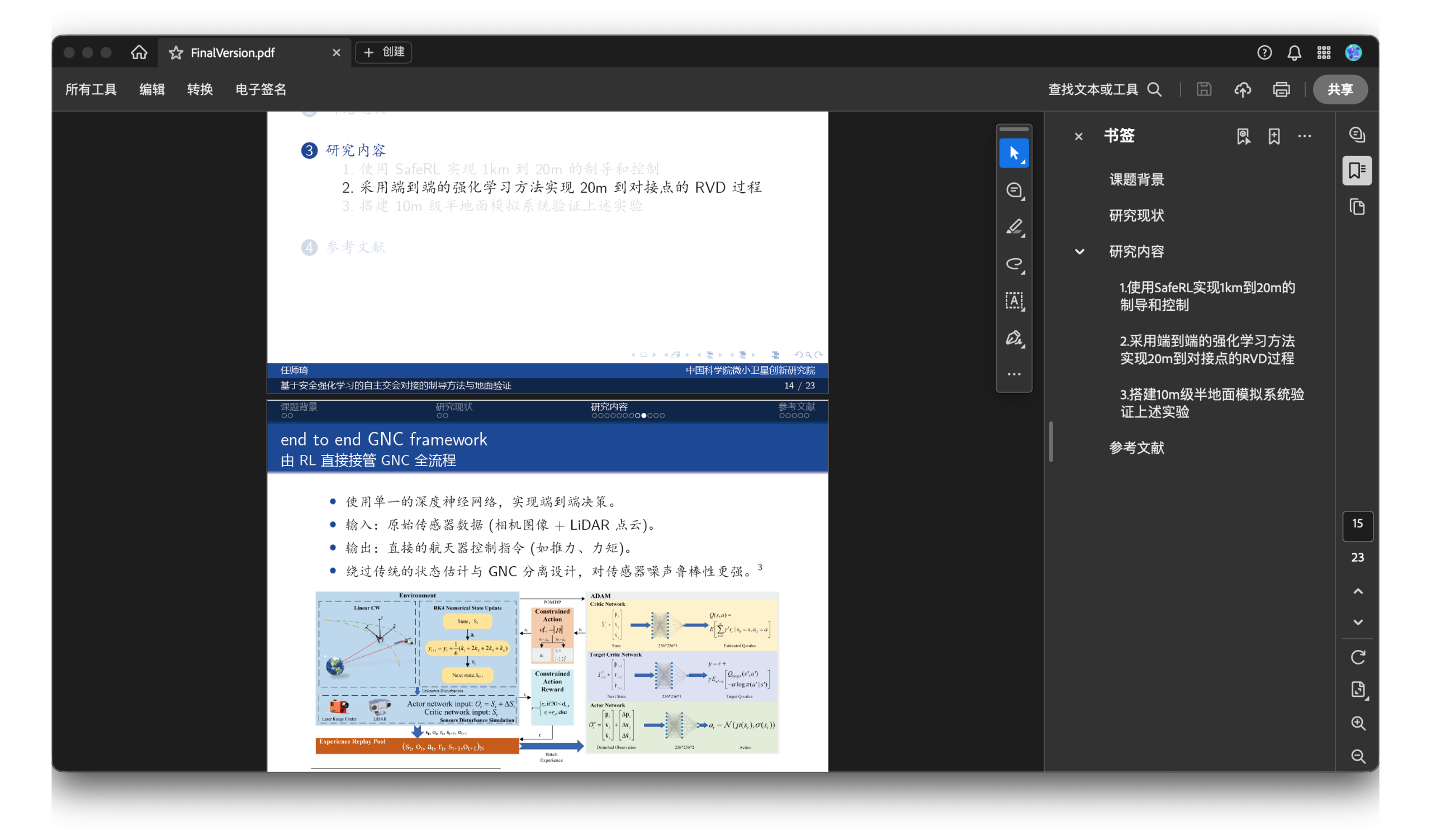
Task: Open the 所有工具 menu
Action: [91, 89]
